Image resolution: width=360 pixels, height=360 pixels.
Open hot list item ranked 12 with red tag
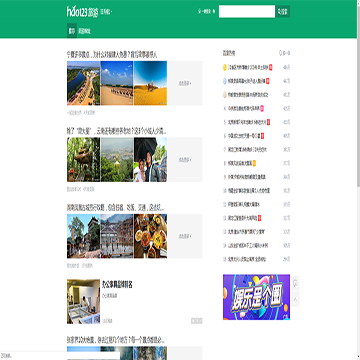(242, 218)
